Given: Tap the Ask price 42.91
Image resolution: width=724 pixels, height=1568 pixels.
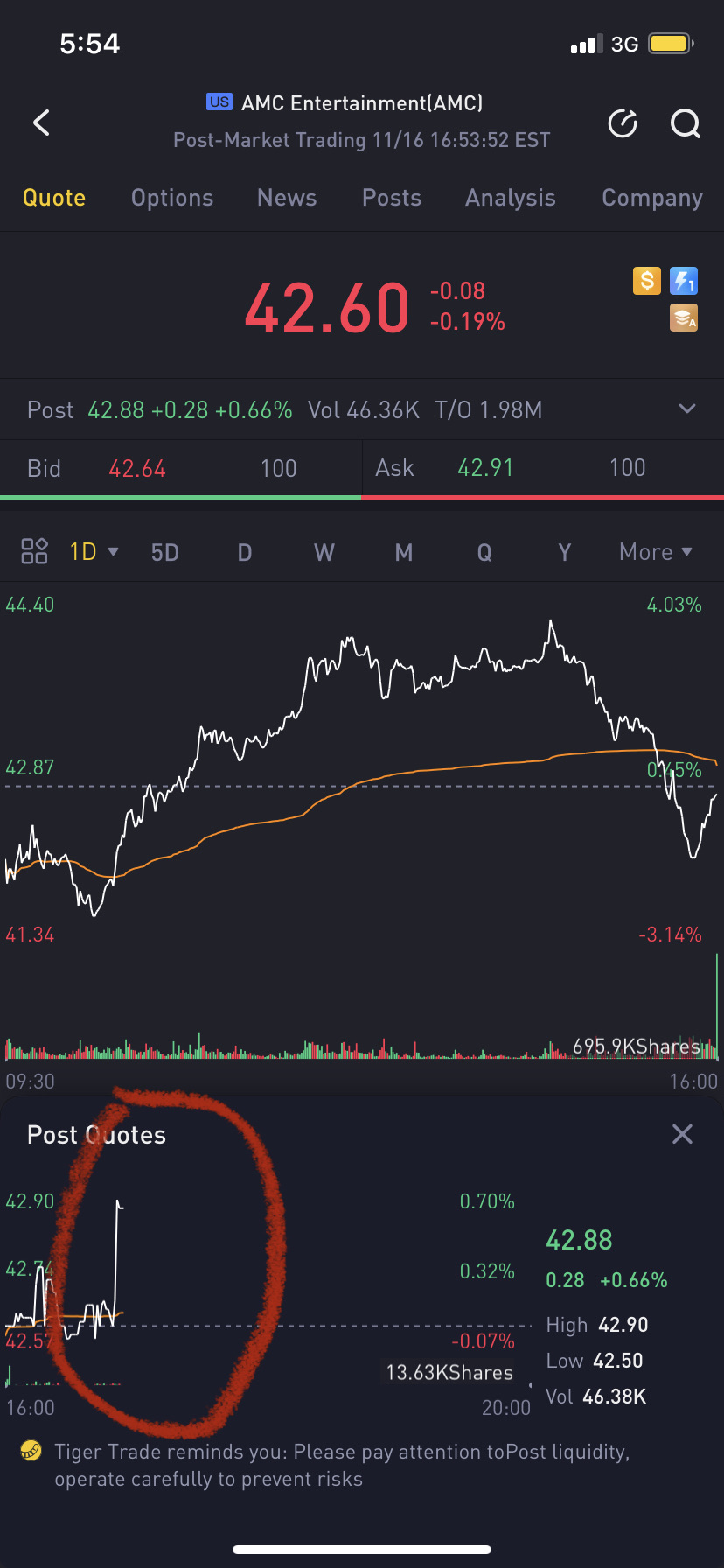Looking at the screenshot, I should [485, 468].
